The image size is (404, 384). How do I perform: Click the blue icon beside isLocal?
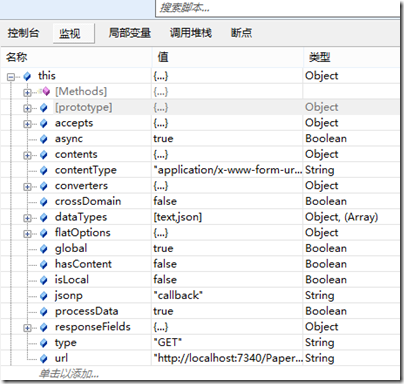[44, 280]
